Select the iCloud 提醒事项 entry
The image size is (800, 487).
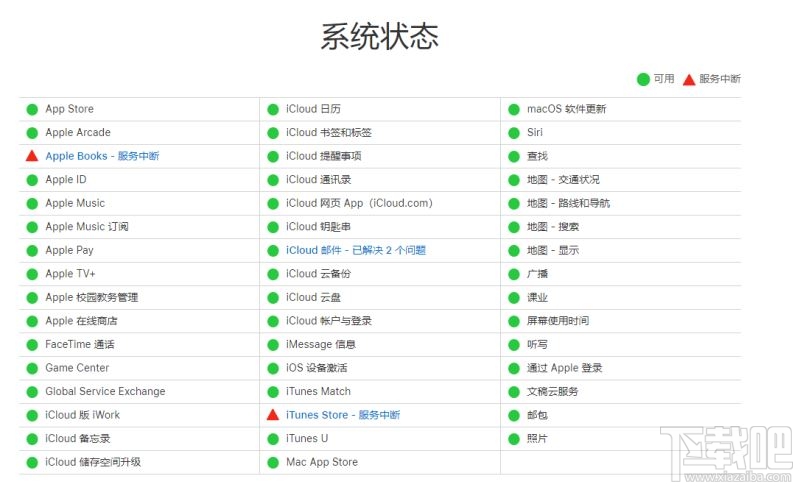click(x=324, y=156)
